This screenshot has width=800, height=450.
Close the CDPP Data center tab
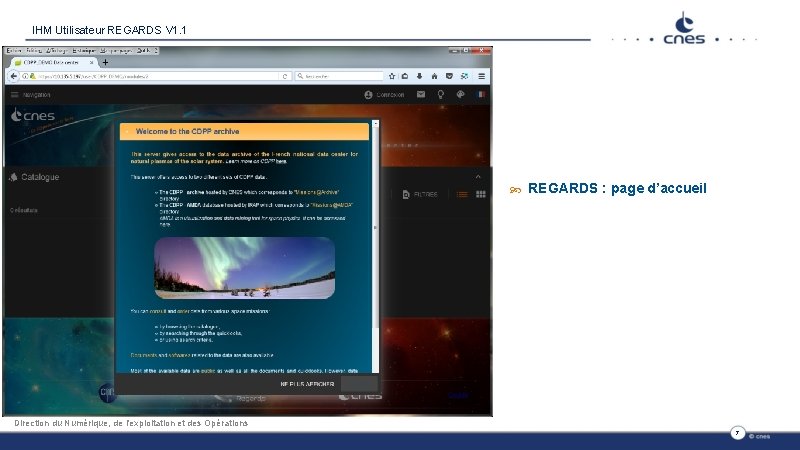click(92, 62)
